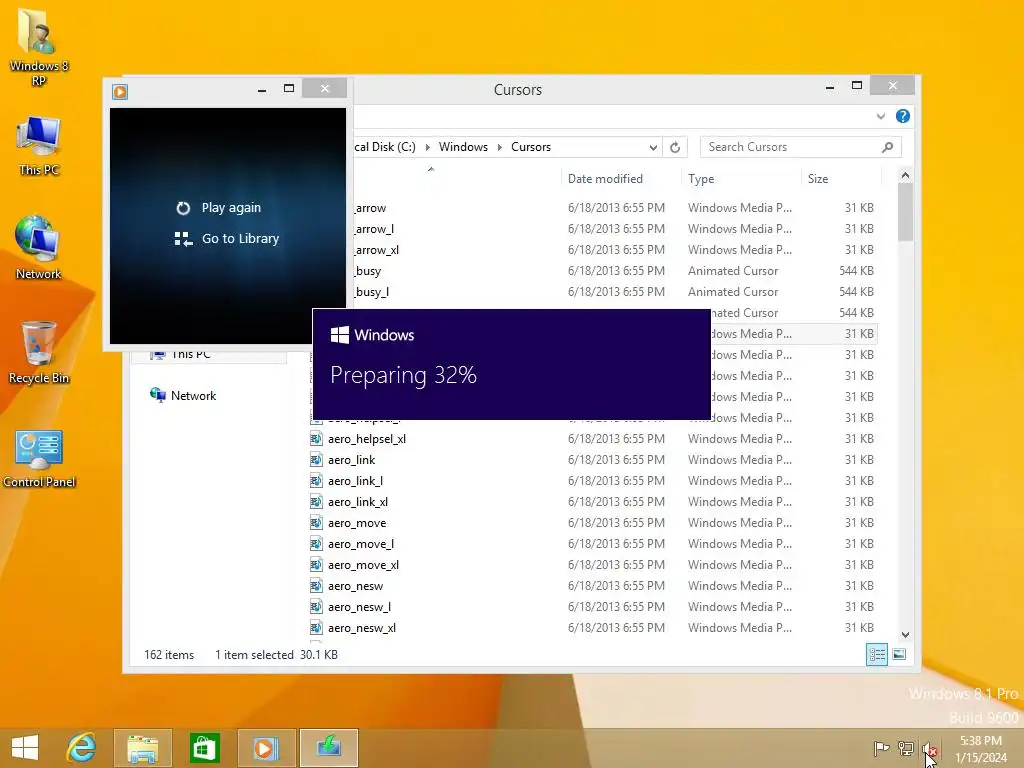Click Play again in Media Player

pyautogui.click(x=231, y=208)
